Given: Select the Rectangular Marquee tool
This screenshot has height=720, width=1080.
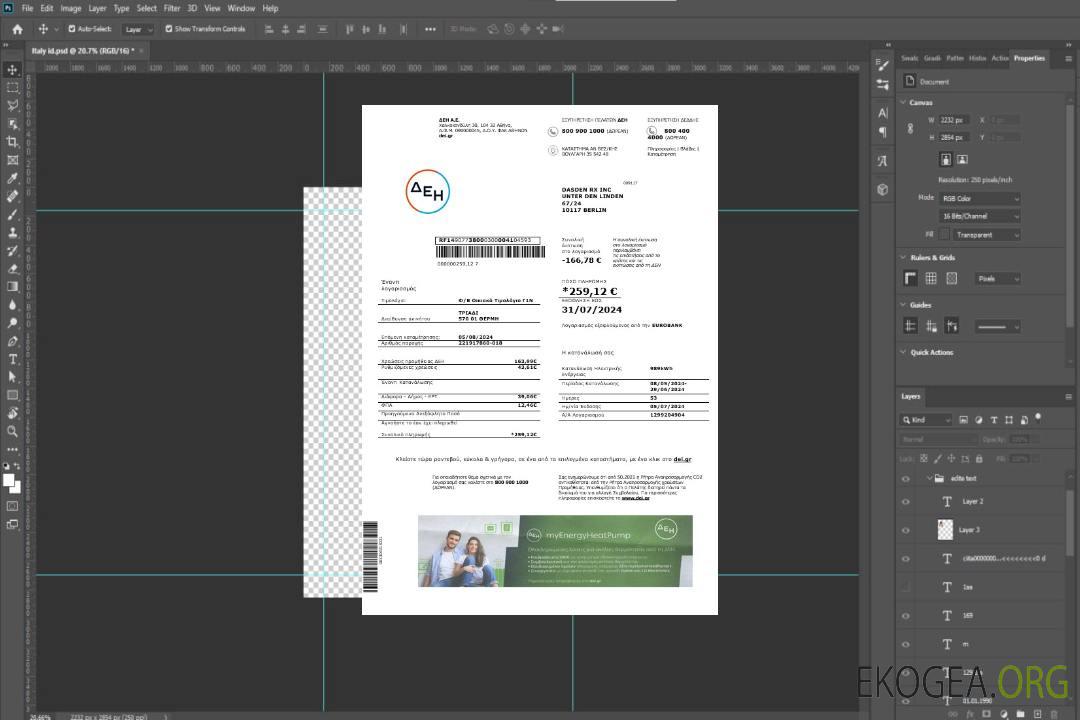Looking at the screenshot, I should [12, 88].
